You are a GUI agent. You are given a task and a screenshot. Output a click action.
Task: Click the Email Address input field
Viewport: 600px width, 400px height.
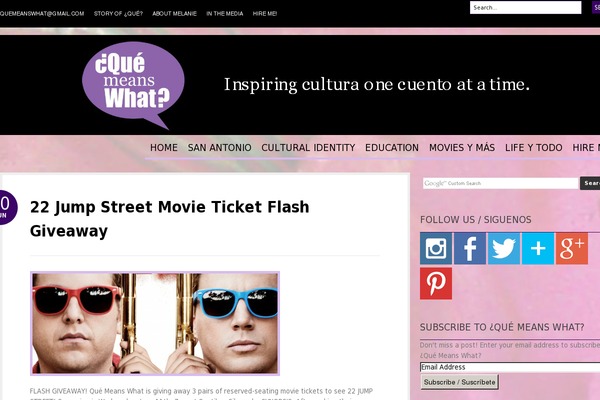click(x=510, y=367)
